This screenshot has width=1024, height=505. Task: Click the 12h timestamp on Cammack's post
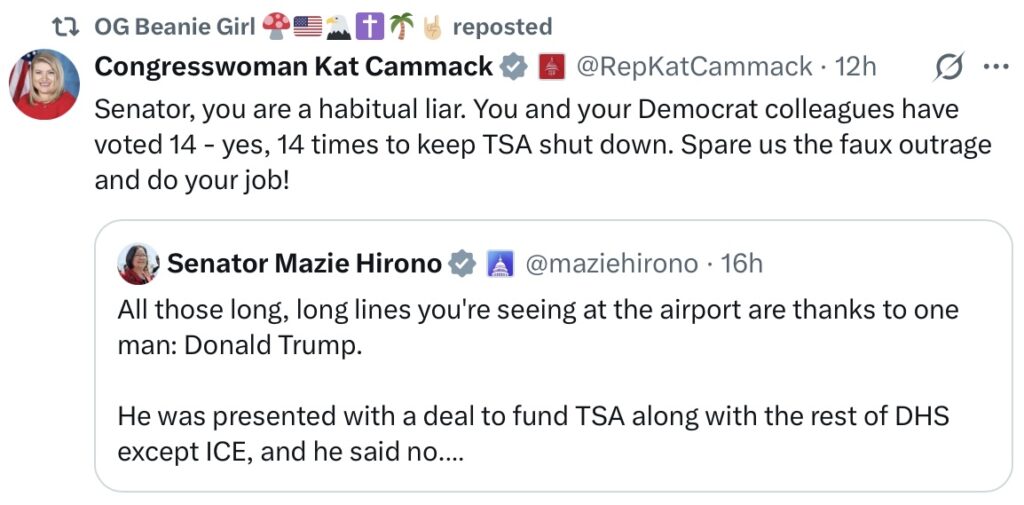pyautogui.click(x=855, y=67)
